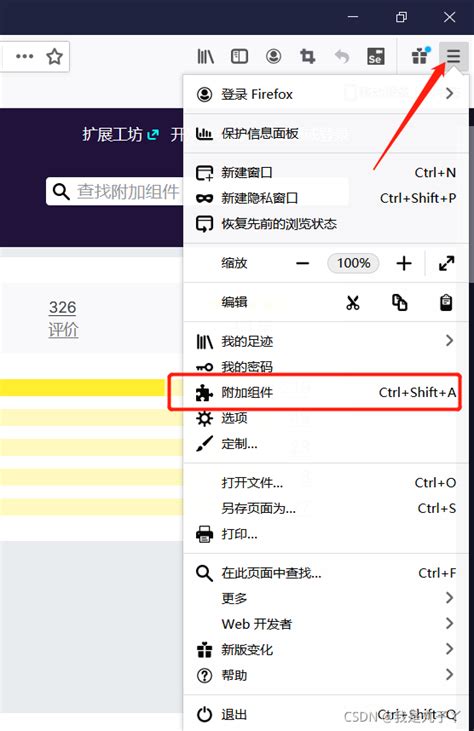474x731 pixels.
Task: Open the Library toolbar icon
Action: pyautogui.click(x=205, y=56)
